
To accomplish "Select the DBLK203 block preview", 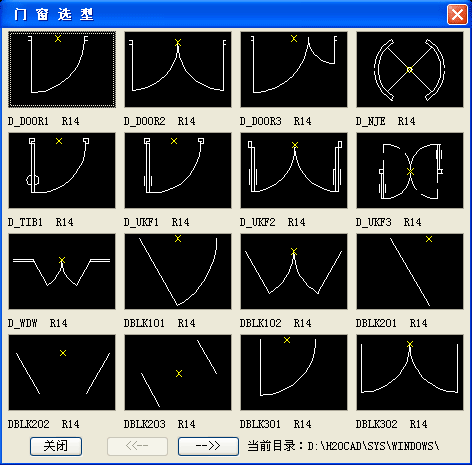I will pyautogui.click(x=178, y=372).
